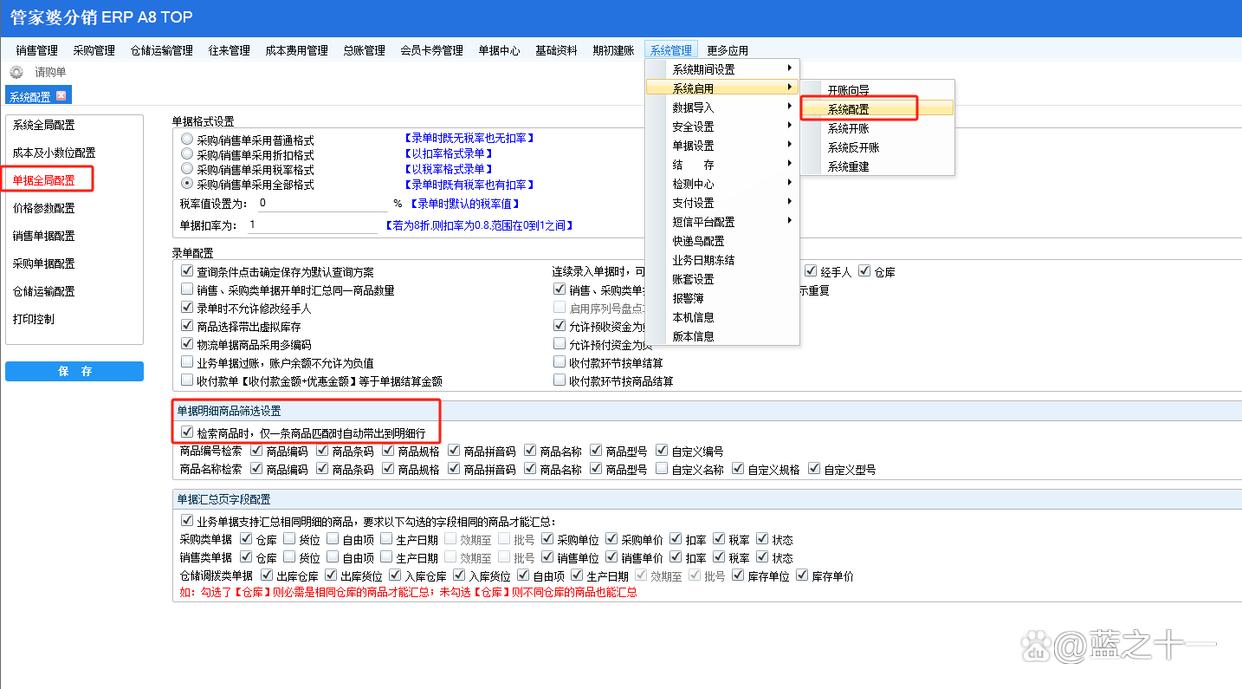Choose 版本信息 in 系统管理 menu
Viewport: 1242px width, 689px height.
pyautogui.click(x=693, y=337)
